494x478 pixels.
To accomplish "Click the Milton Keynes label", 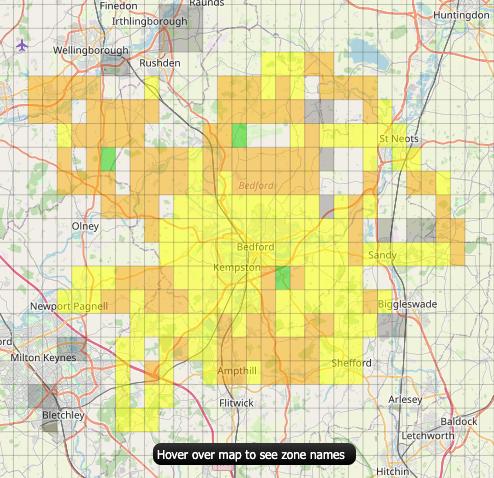I will [43, 358].
